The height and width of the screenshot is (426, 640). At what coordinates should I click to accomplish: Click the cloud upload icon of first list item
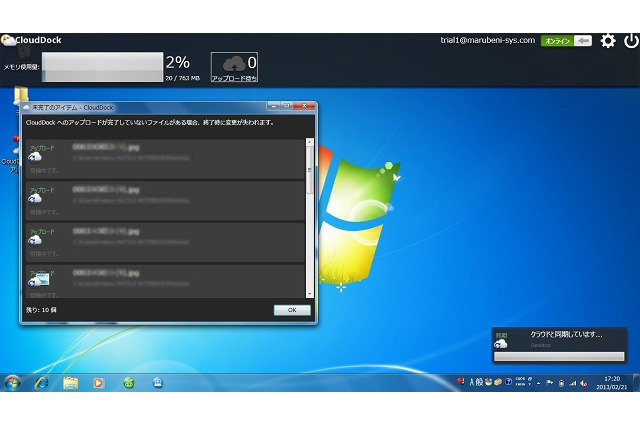(35, 157)
